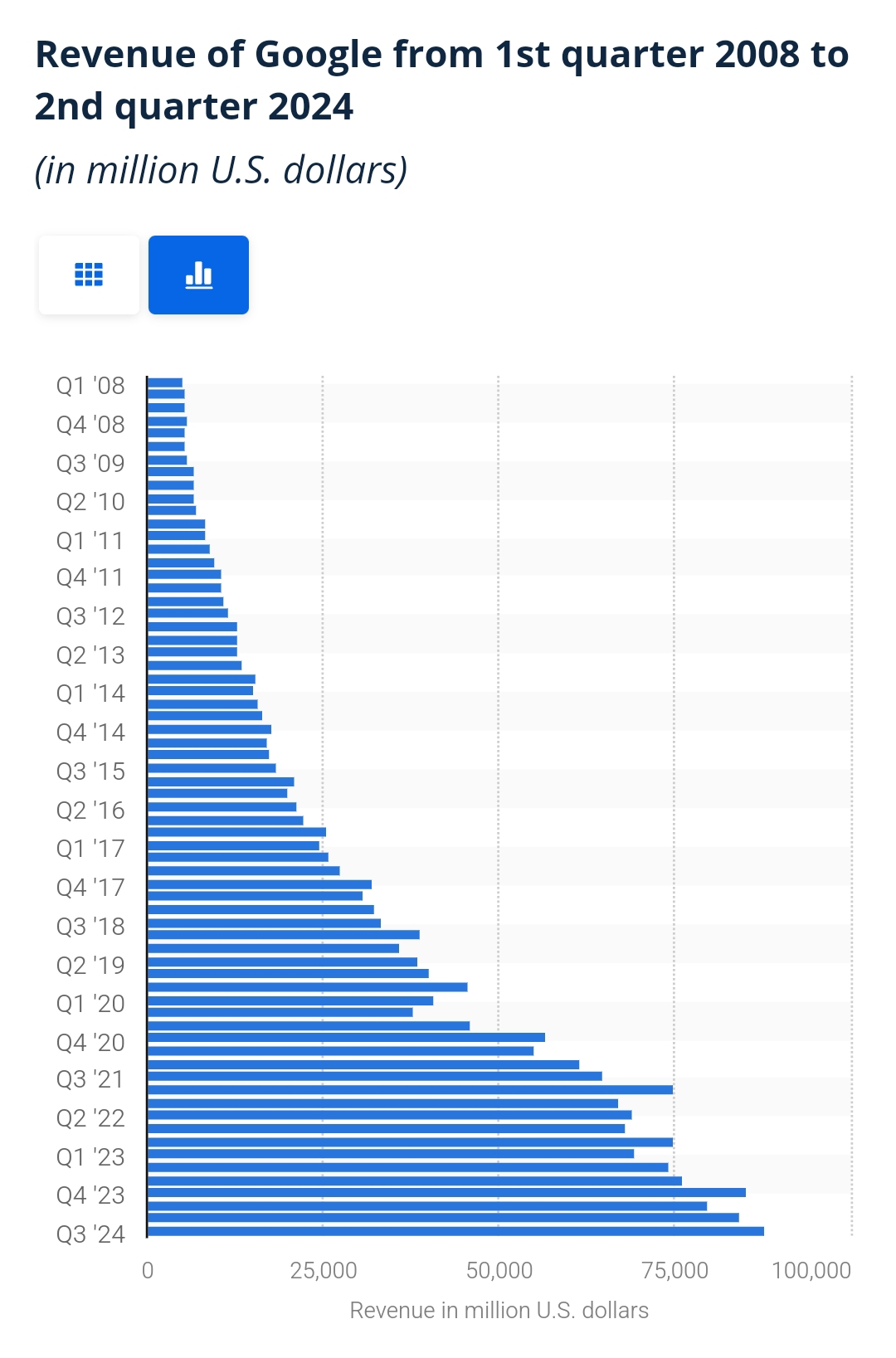Click the Q1 '08 revenue bar

point(165,382)
